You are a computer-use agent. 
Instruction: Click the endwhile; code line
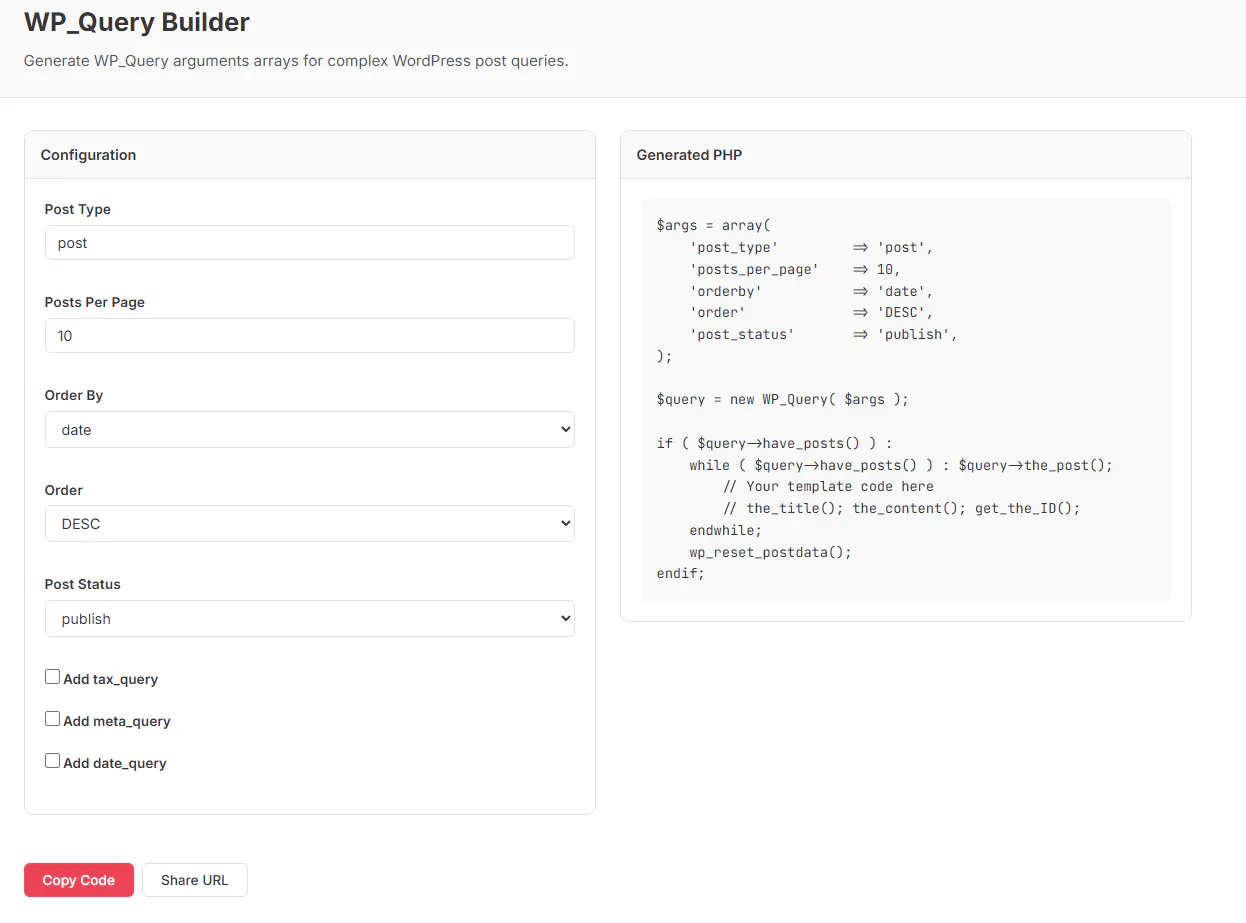tap(726, 530)
